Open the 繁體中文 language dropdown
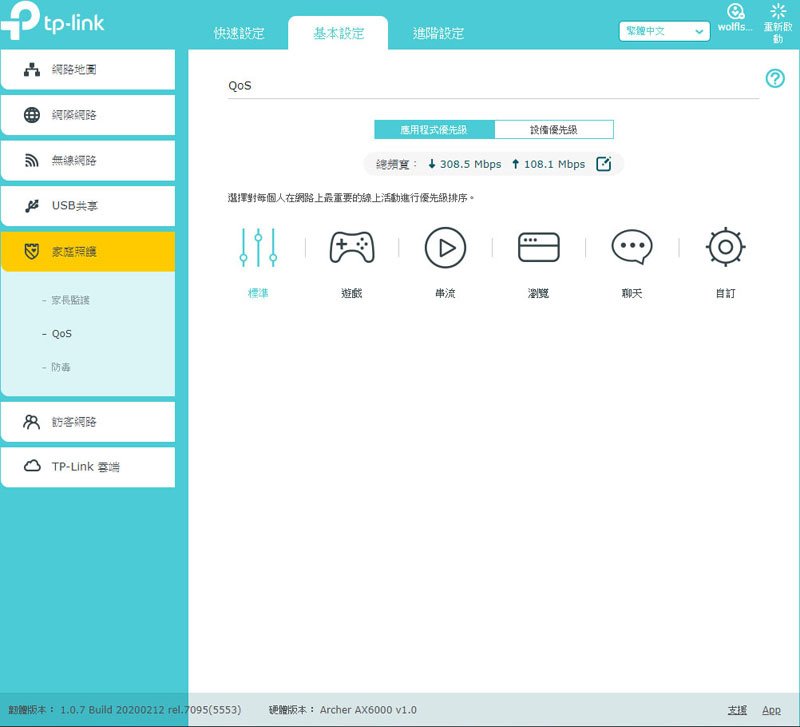 tap(664, 31)
